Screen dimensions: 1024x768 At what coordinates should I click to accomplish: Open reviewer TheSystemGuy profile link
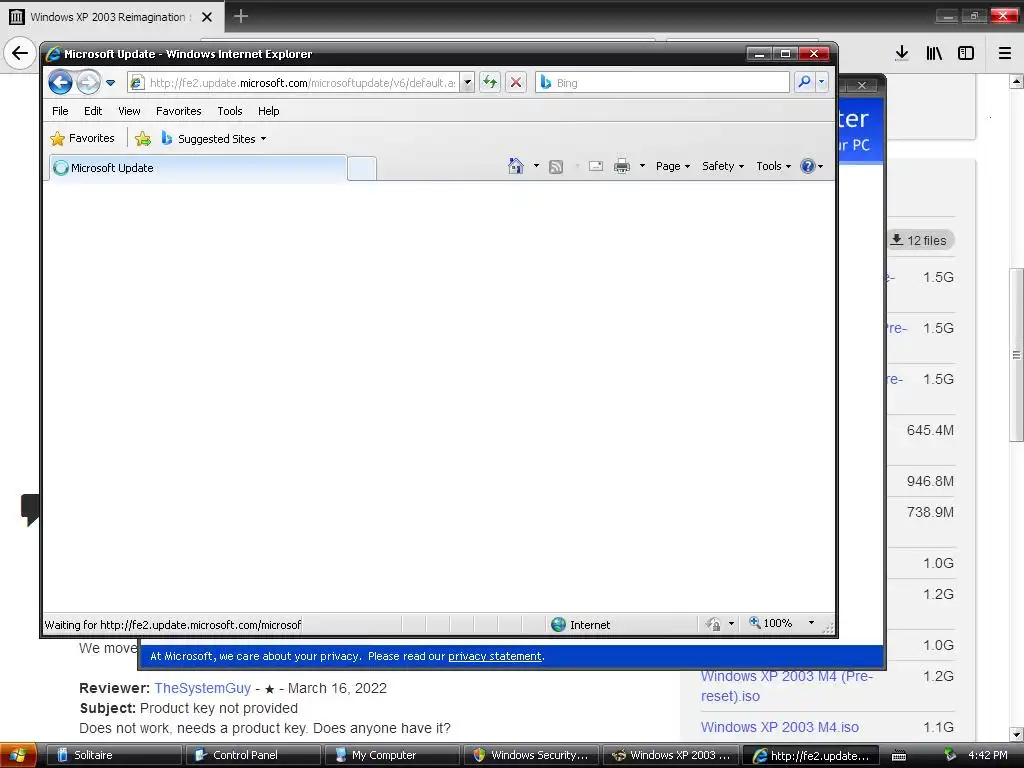pyautogui.click(x=202, y=688)
